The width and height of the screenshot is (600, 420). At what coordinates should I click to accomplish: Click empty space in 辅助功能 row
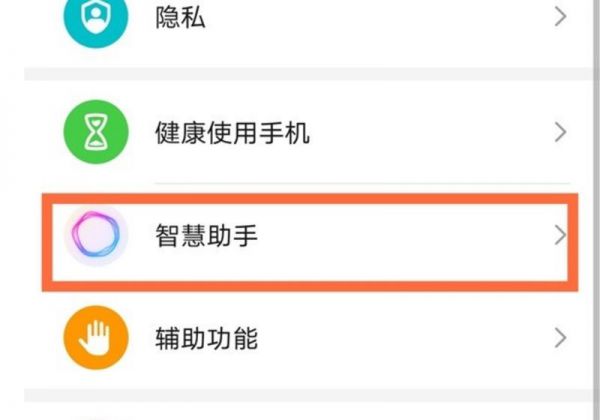tap(400, 338)
